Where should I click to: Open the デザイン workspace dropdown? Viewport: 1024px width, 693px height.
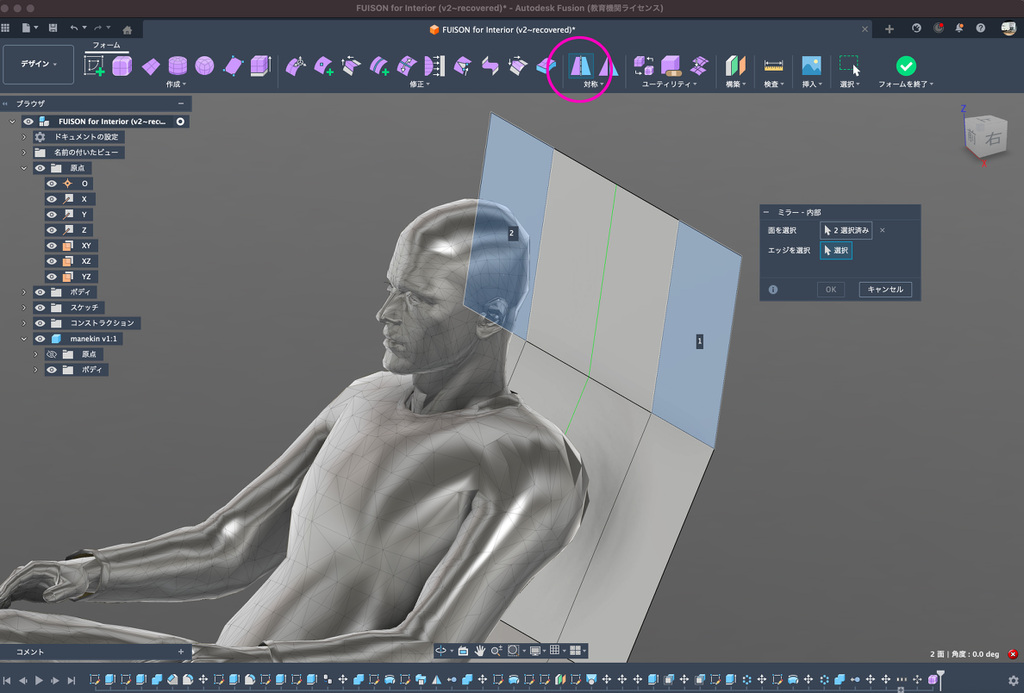(38, 64)
